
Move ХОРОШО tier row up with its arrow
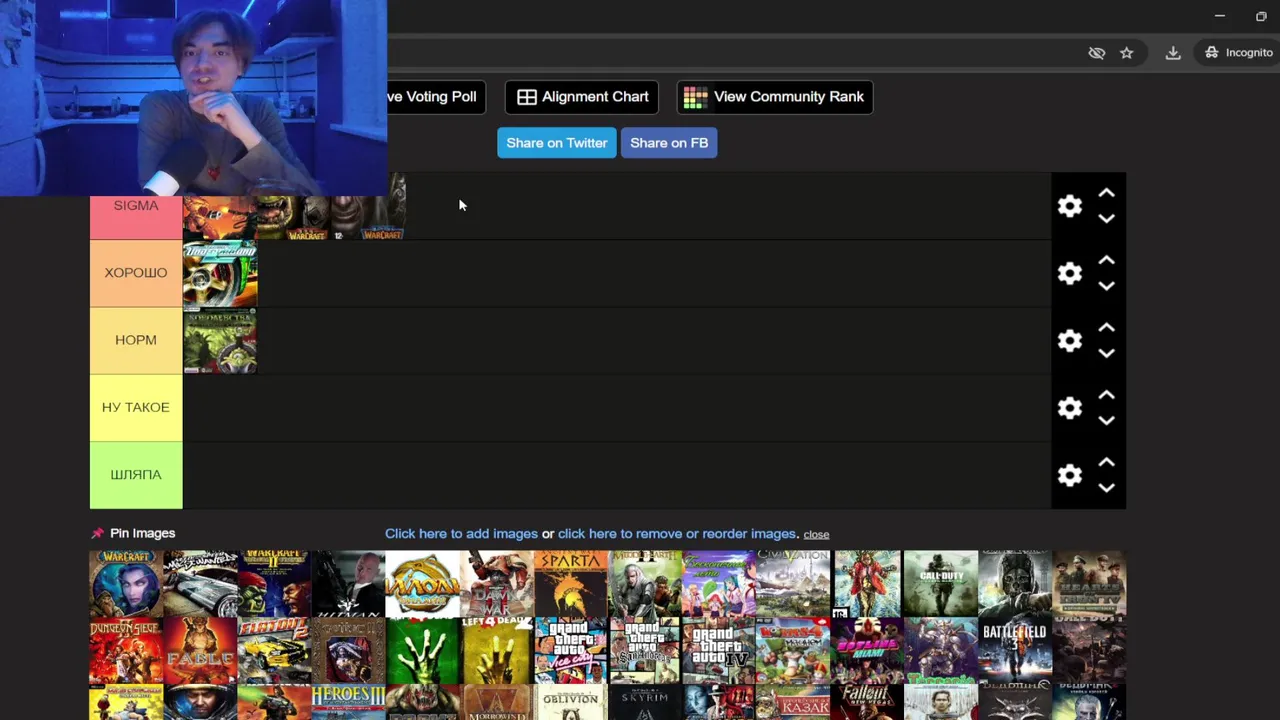1106,260
